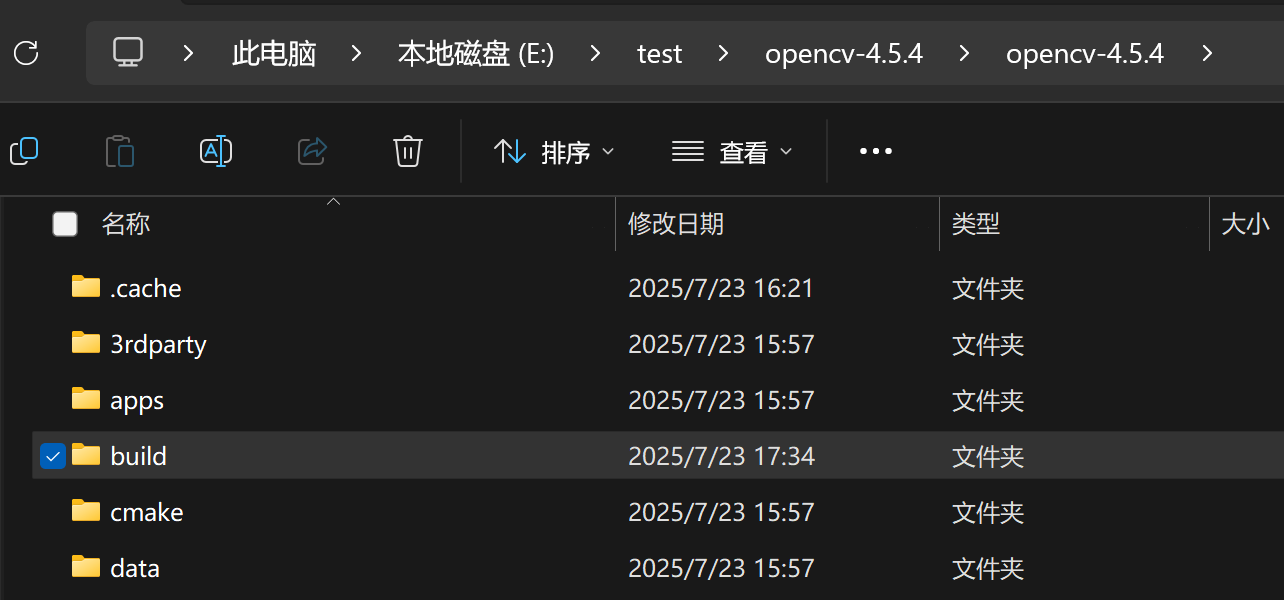
Task: Select the Rename icon
Action: (x=216, y=151)
